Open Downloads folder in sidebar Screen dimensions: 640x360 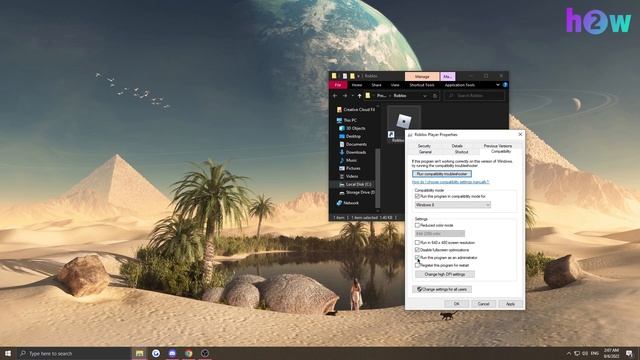pos(352,152)
